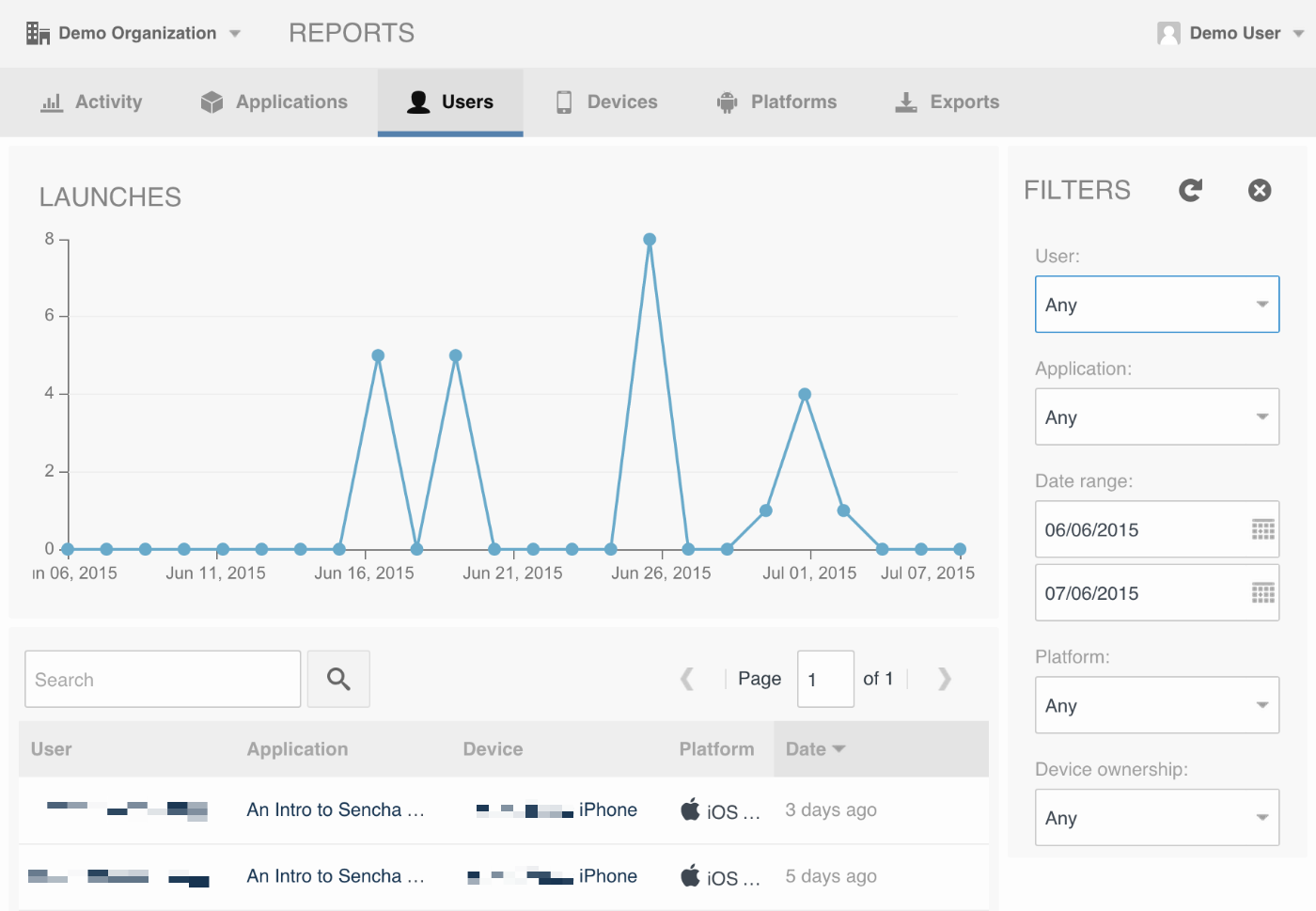Open the Exports tab
This screenshot has height=911, width=1316.
(x=947, y=102)
